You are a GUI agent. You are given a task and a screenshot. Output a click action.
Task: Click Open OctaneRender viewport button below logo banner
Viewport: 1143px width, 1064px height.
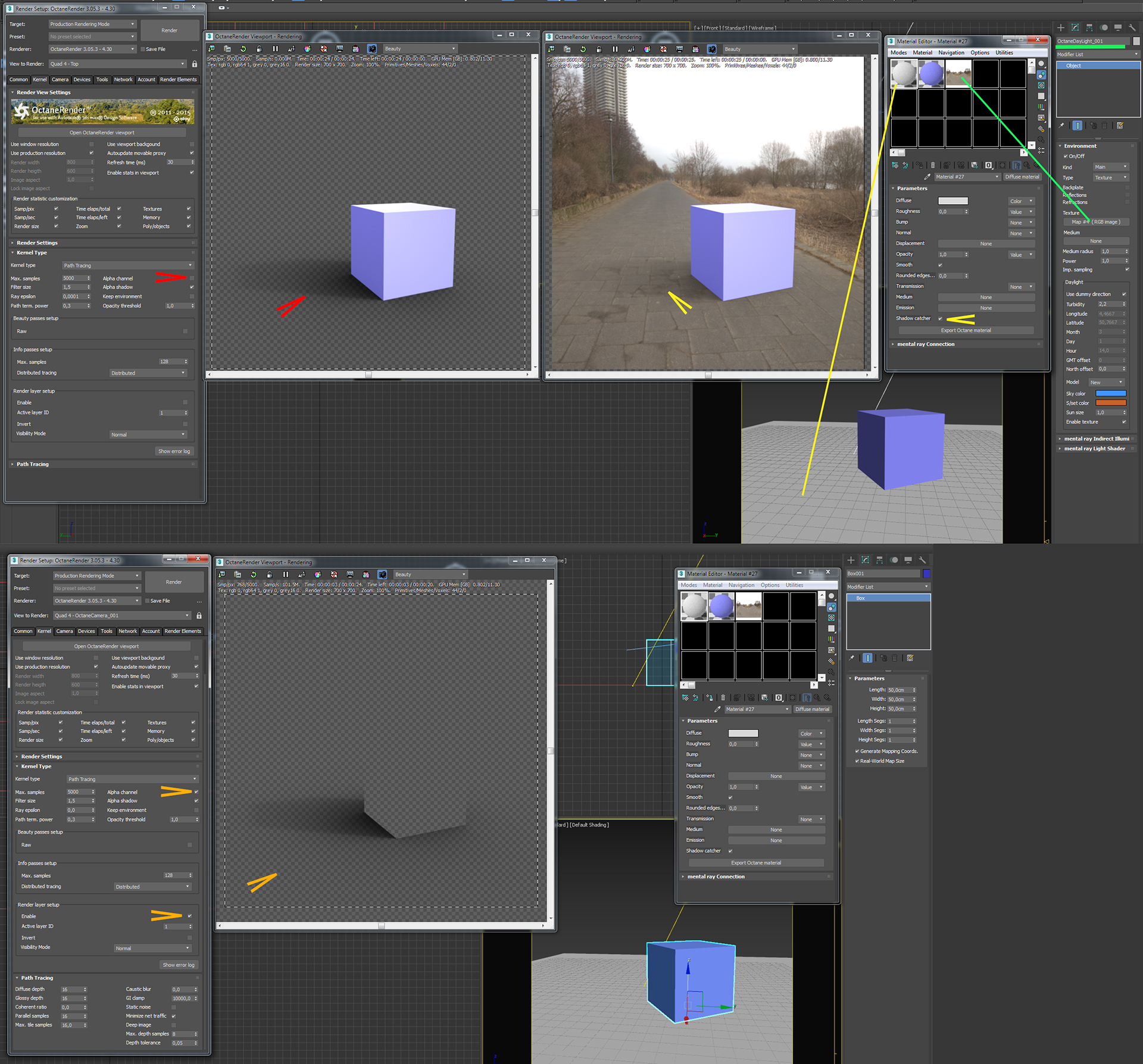(x=102, y=133)
